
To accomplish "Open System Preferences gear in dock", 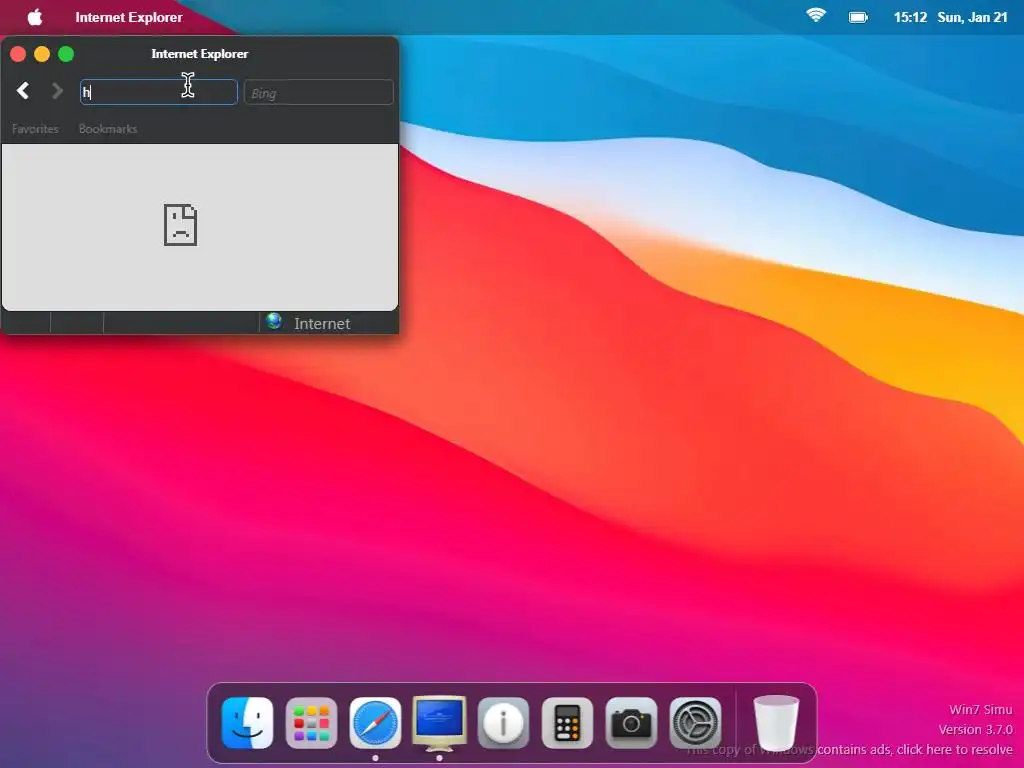I will coord(695,723).
